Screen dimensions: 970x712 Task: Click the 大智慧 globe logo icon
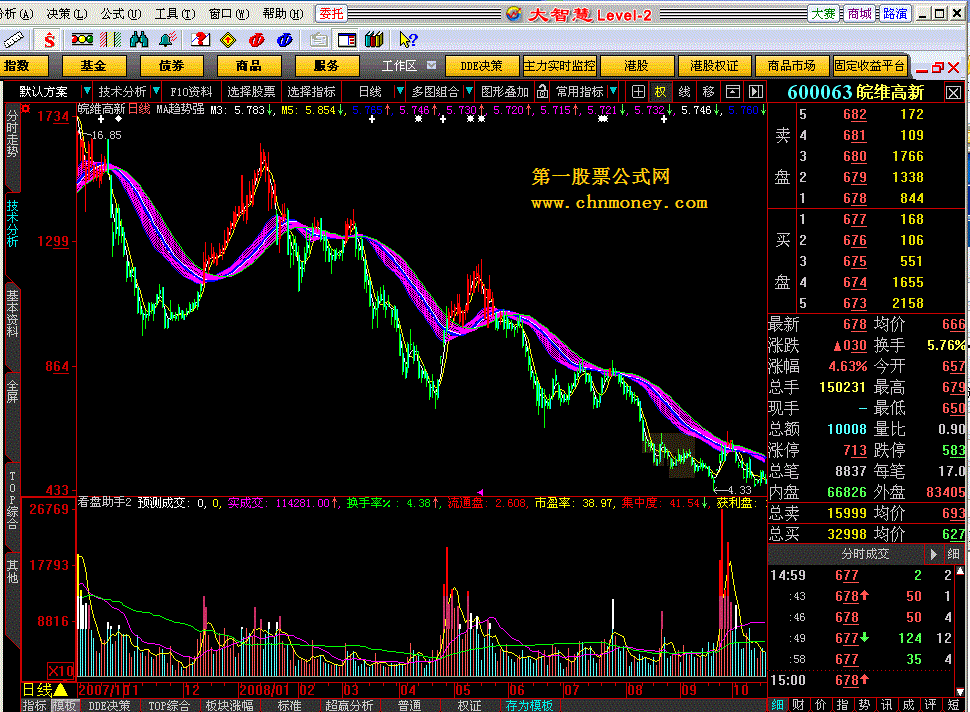click(513, 14)
